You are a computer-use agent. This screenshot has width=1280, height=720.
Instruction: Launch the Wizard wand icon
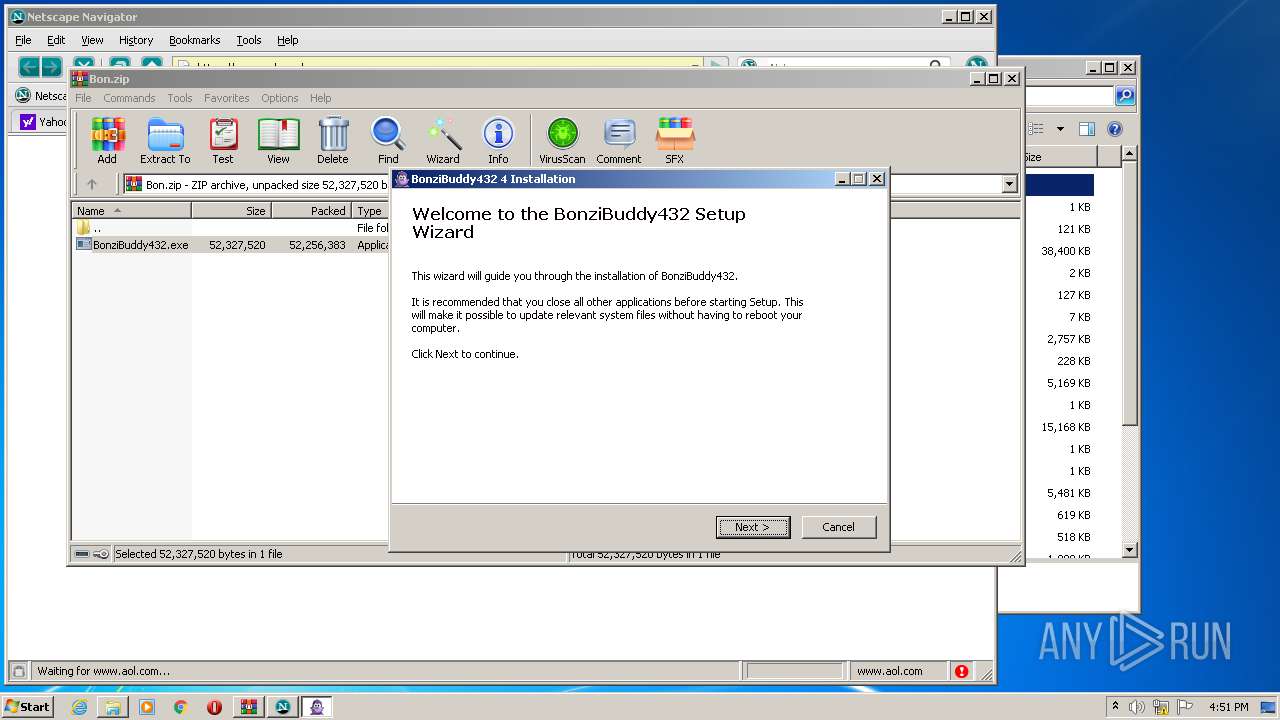point(443,140)
